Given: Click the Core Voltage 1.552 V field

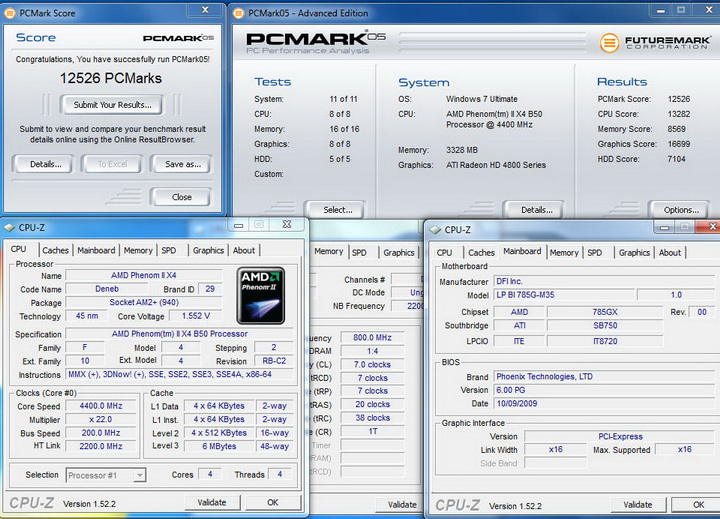Looking at the screenshot, I should (x=196, y=316).
